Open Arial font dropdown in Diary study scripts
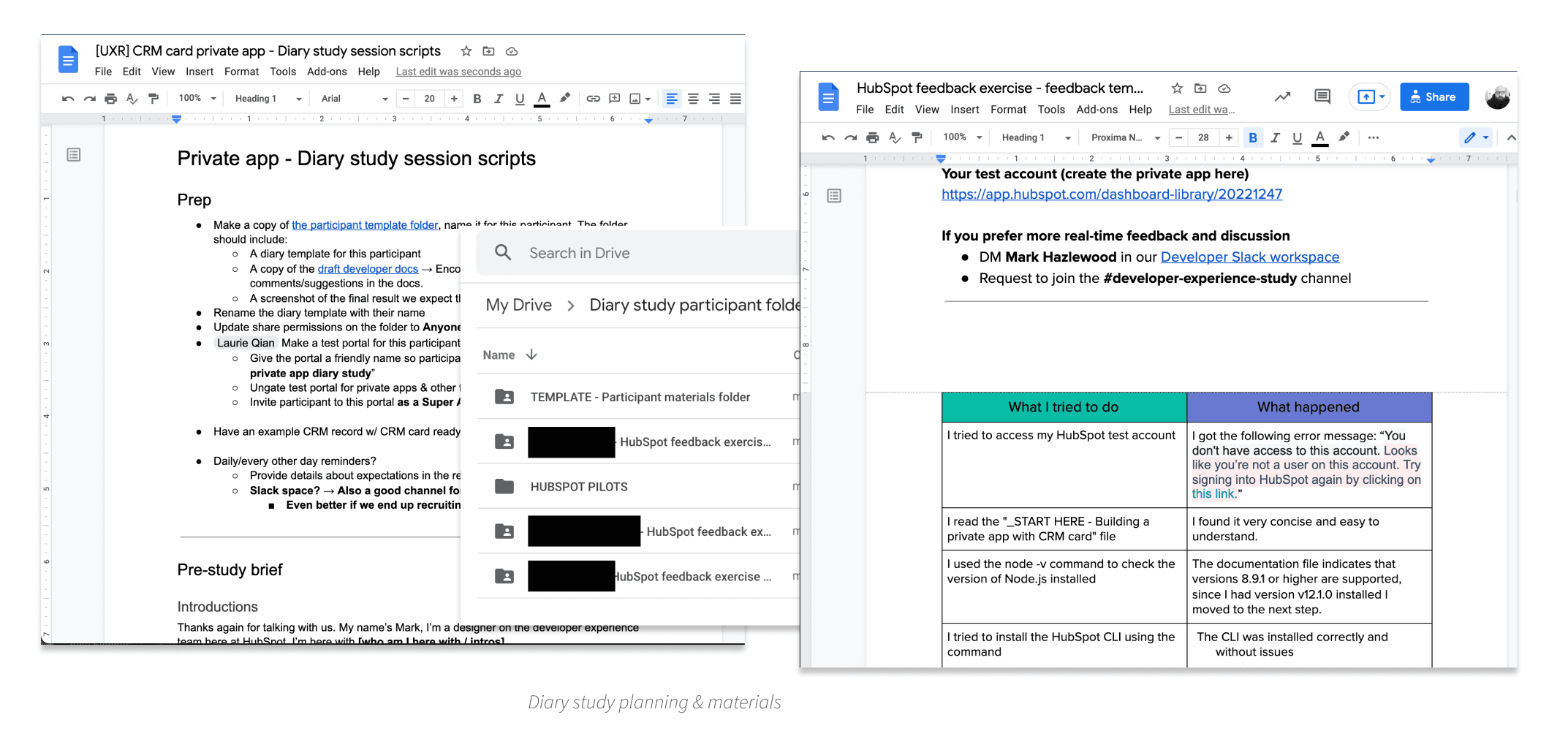Image resolution: width=1568 pixels, height=731 pixels. 354,99
